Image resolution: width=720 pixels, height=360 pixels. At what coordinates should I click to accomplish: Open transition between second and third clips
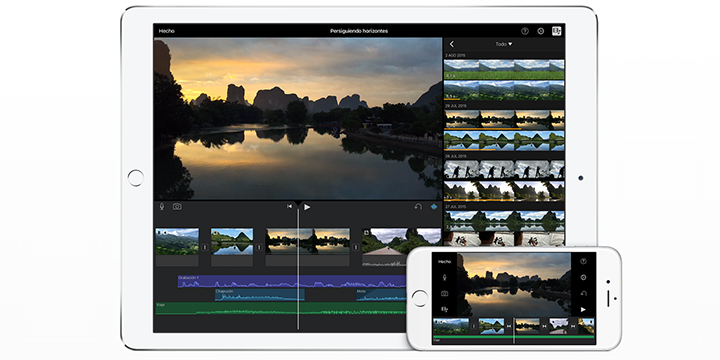pos(259,247)
